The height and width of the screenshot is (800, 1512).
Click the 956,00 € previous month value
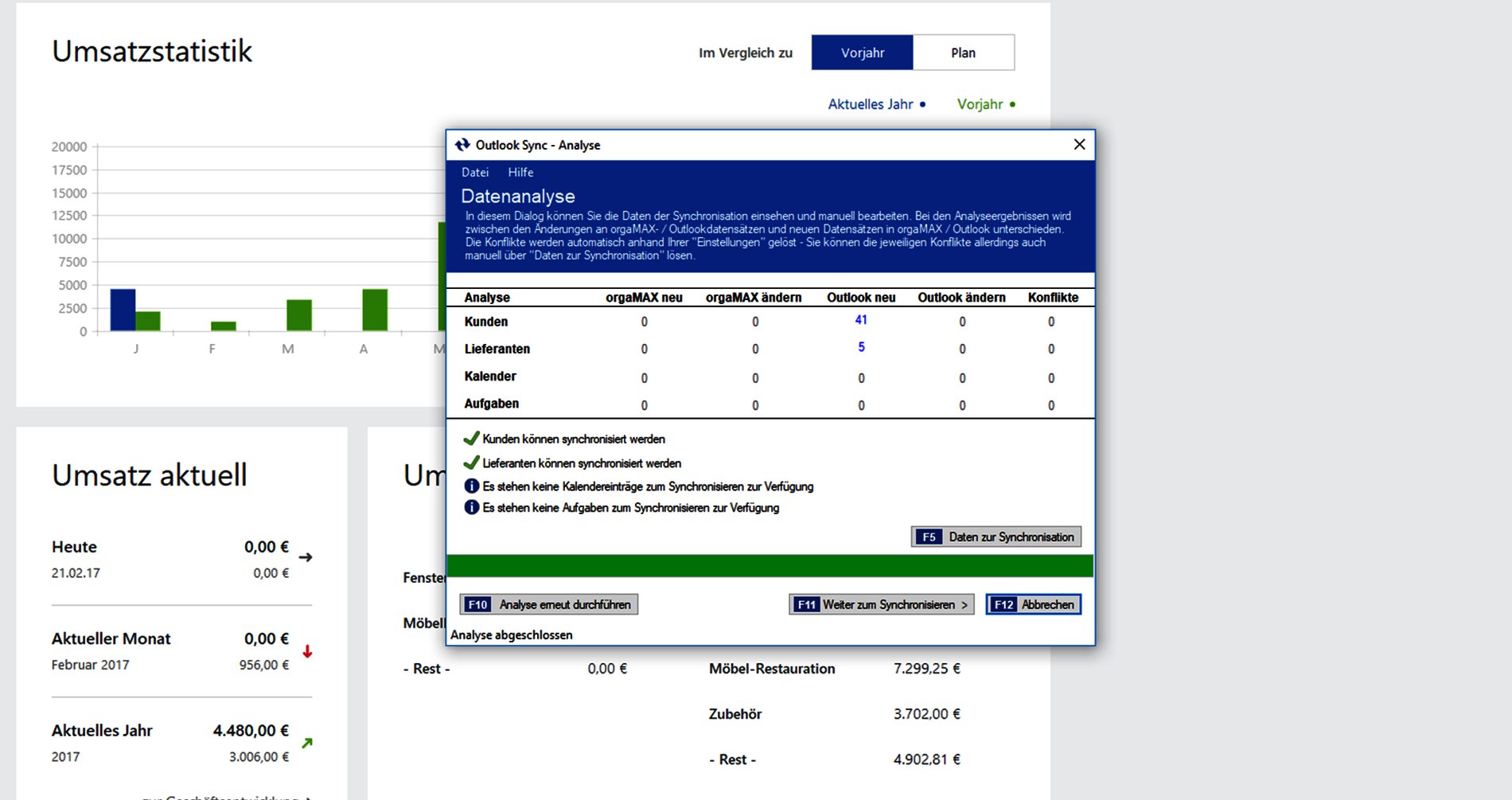(264, 665)
